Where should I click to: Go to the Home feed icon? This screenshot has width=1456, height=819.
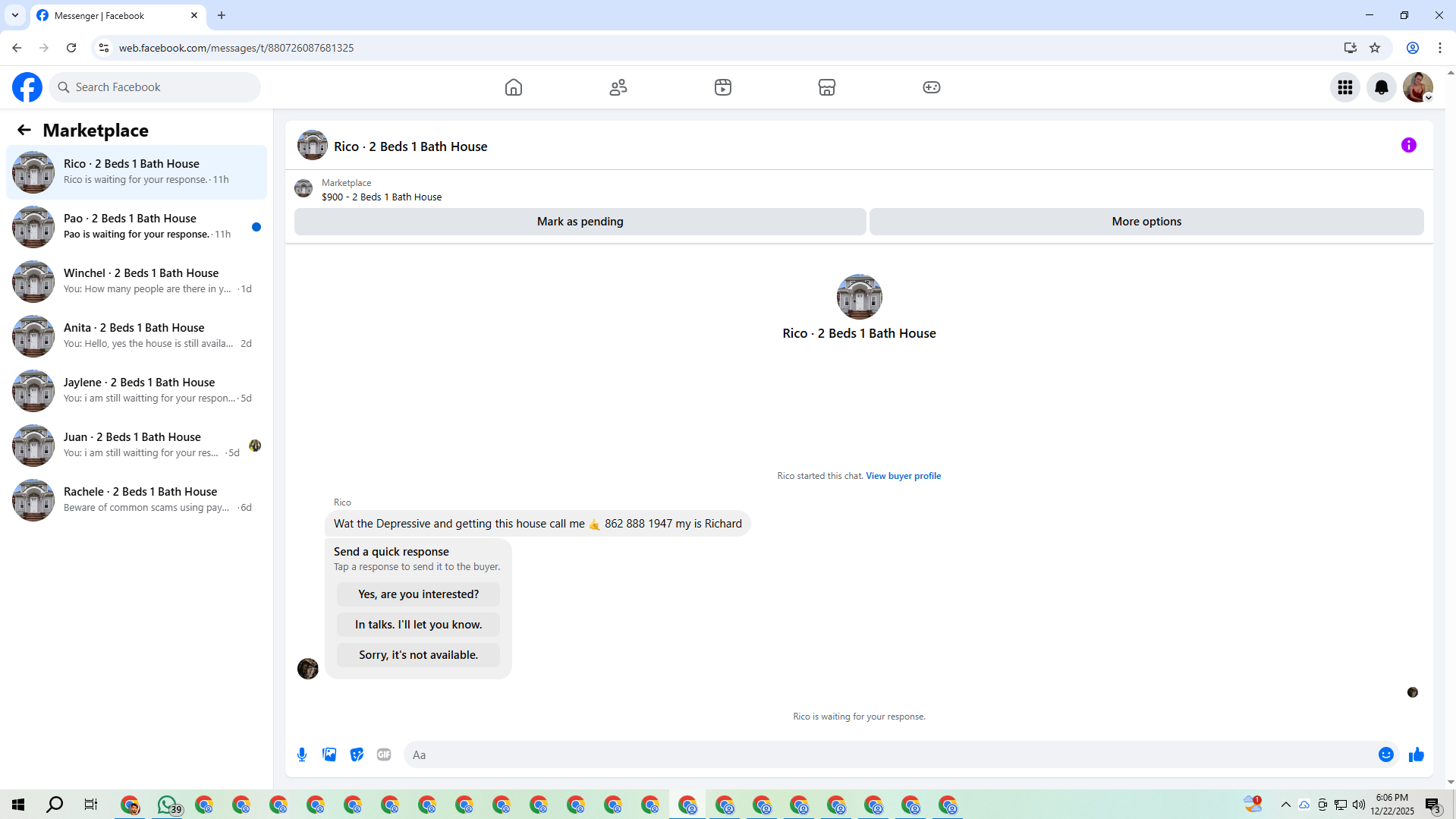click(x=514, y=87)
